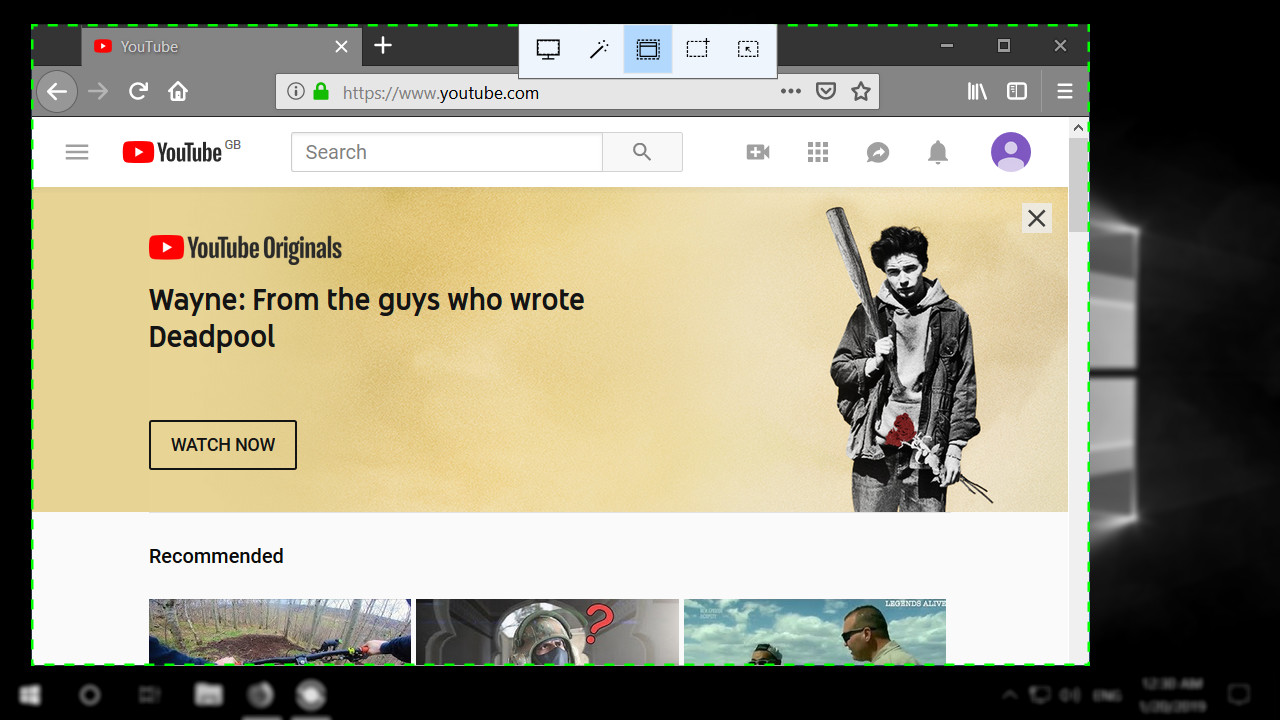Save page to Pocket
Image resolution: width=1280 pixels, height=720 pixels.
pyautogui.click(x=826, y=92)
